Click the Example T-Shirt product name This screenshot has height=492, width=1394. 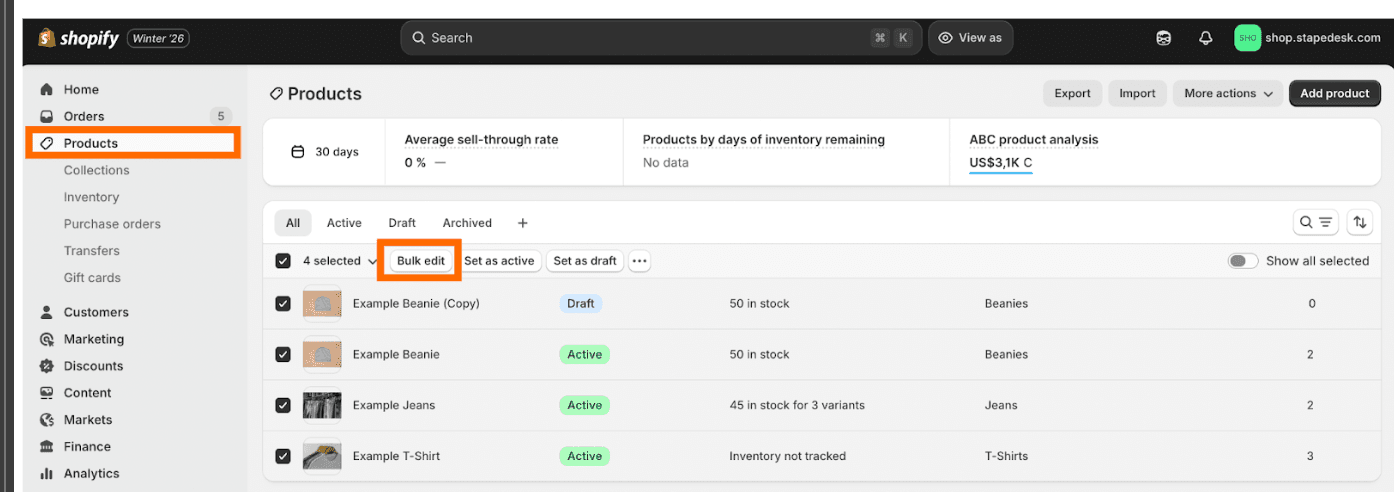click(396, 456)
